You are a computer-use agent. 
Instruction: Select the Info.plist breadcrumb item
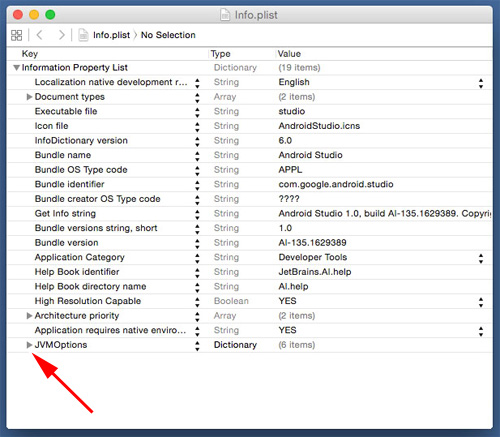(111, 35)
